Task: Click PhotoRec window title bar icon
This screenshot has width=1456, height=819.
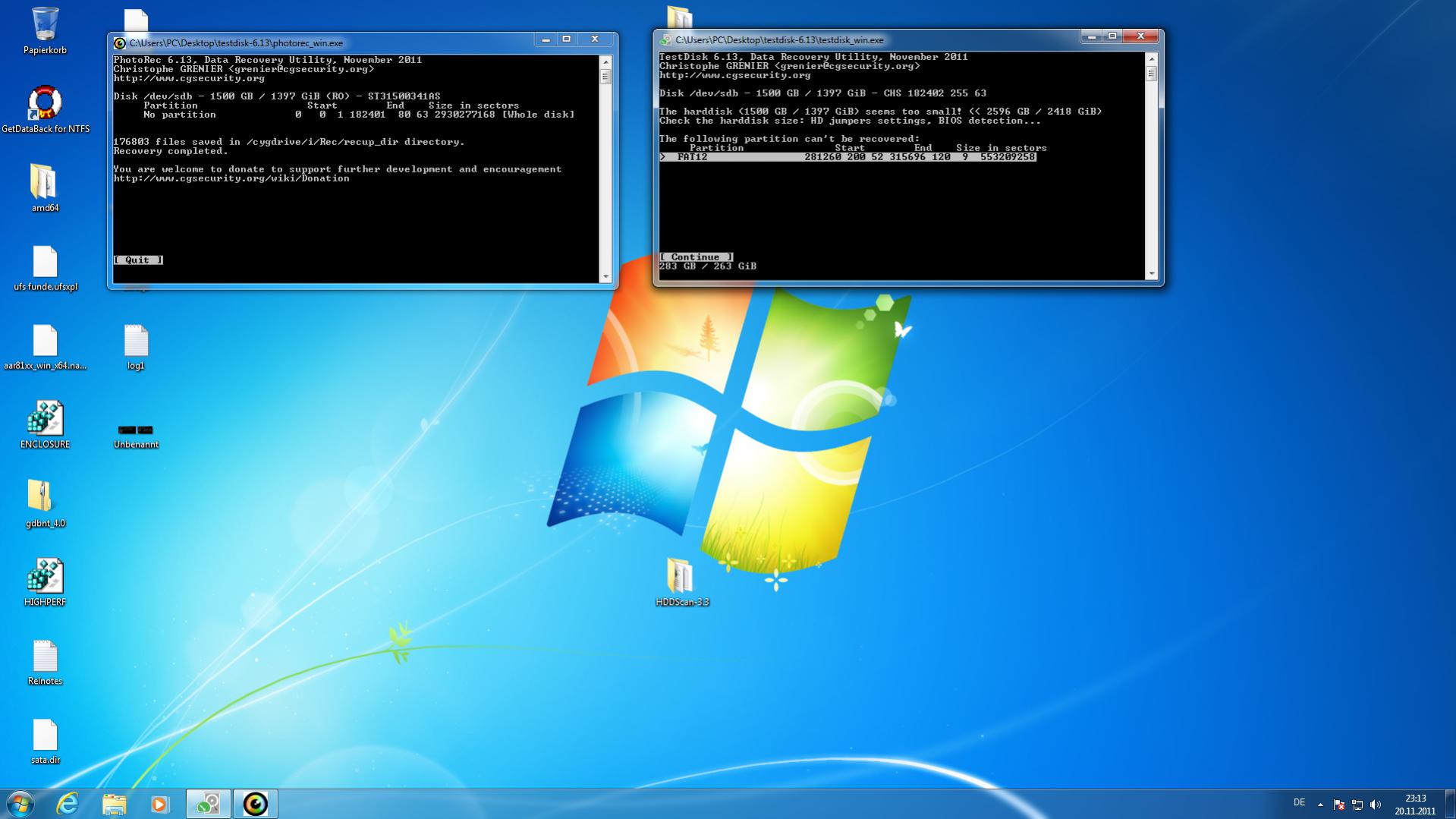Action: (119, 43)
